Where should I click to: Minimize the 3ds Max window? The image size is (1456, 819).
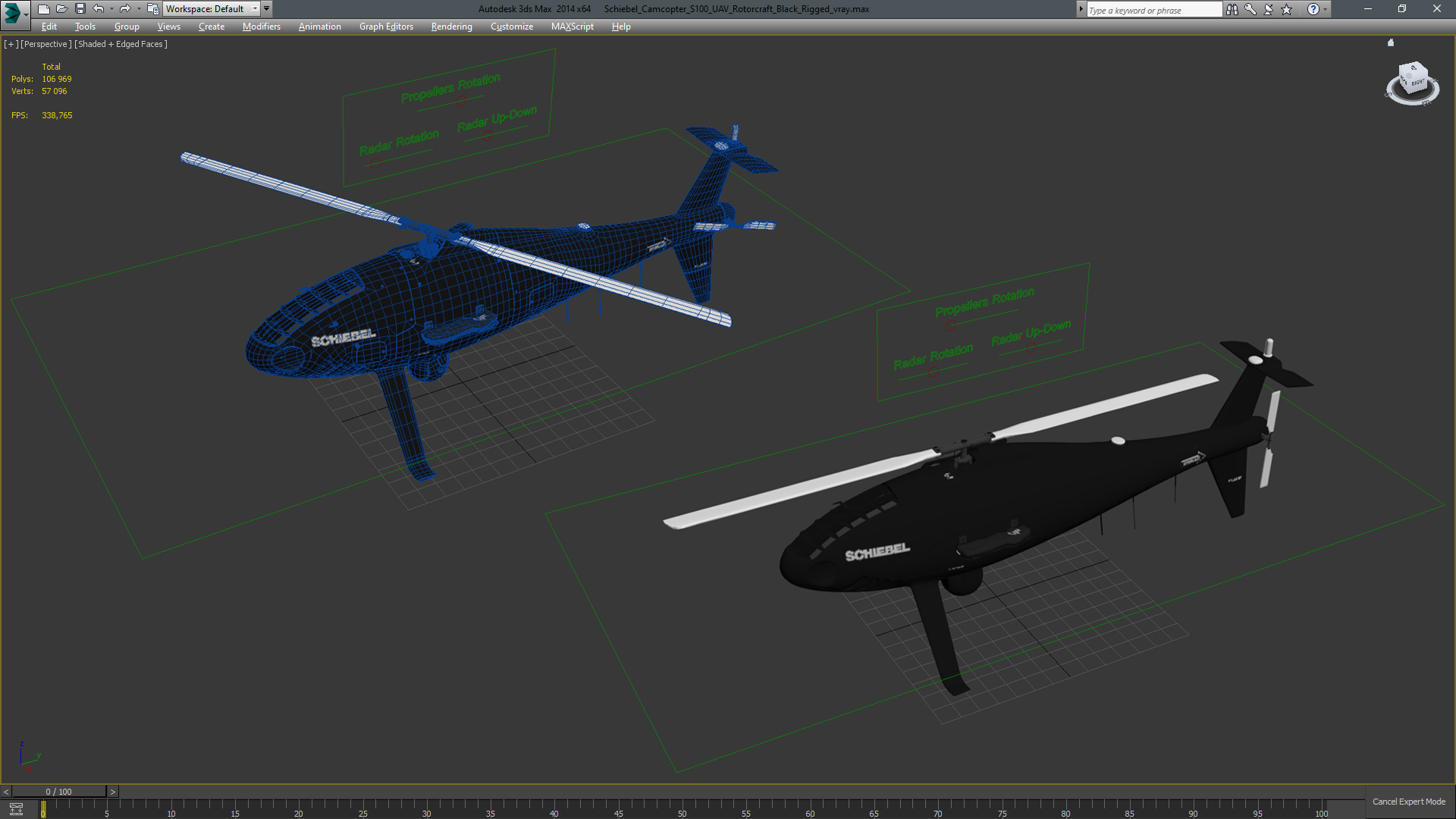tap(1368, 9)
